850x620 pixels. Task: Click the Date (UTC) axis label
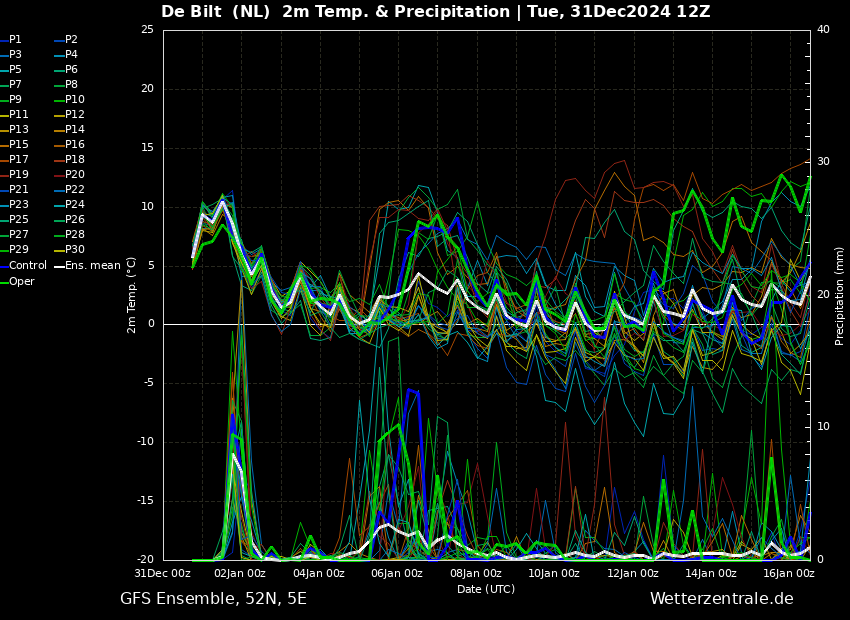[486, 589]
